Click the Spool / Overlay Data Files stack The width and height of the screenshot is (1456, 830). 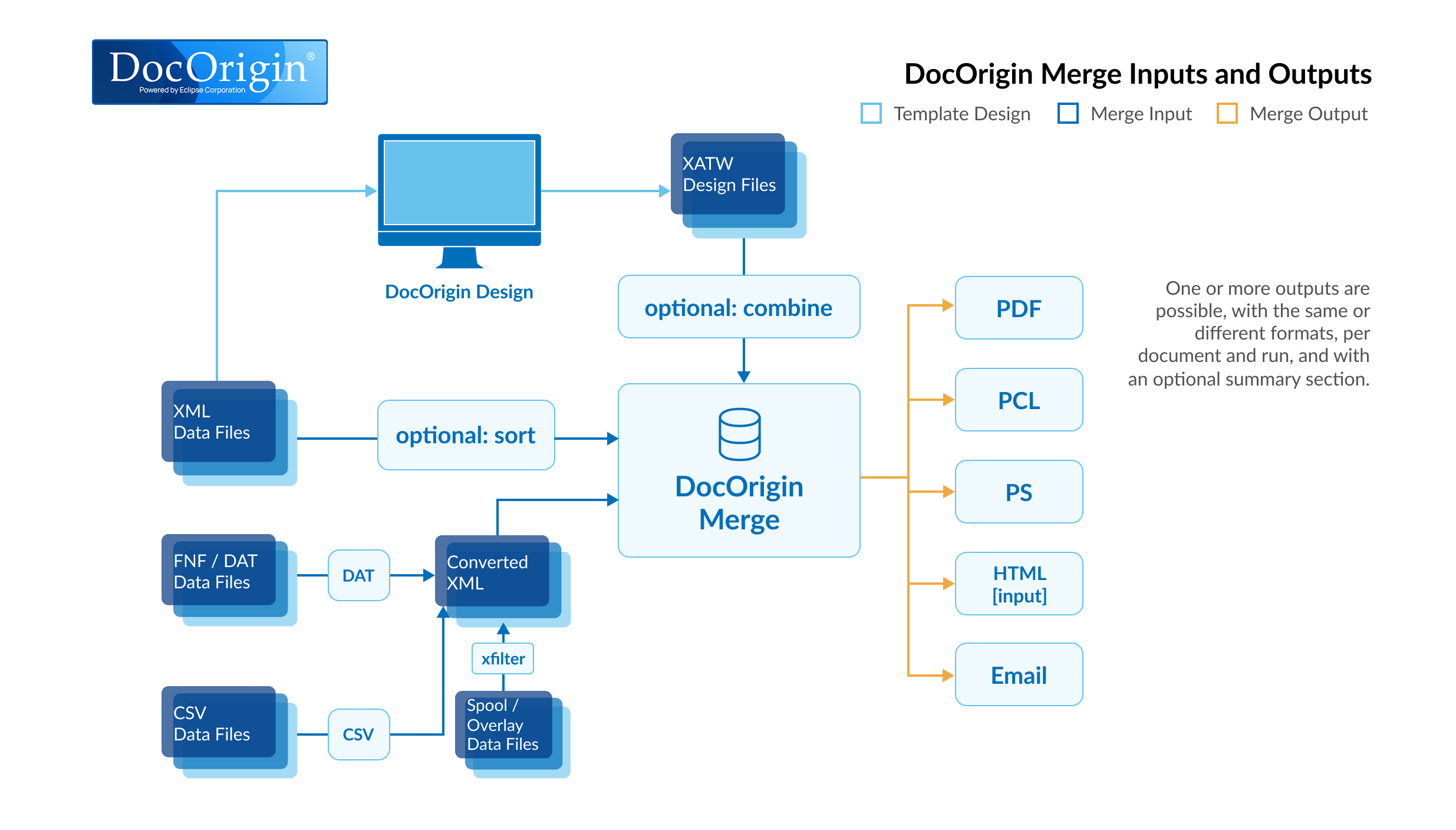(505, 726)
